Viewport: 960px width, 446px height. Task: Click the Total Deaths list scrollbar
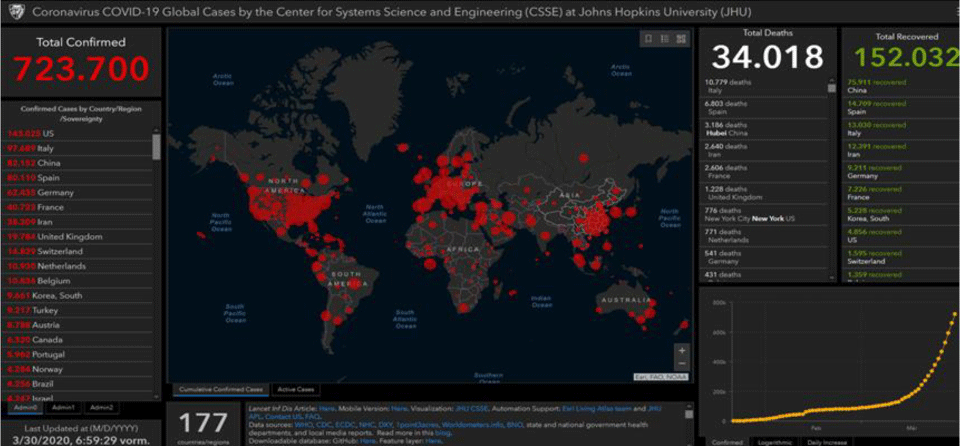click(x=831, y=88)
